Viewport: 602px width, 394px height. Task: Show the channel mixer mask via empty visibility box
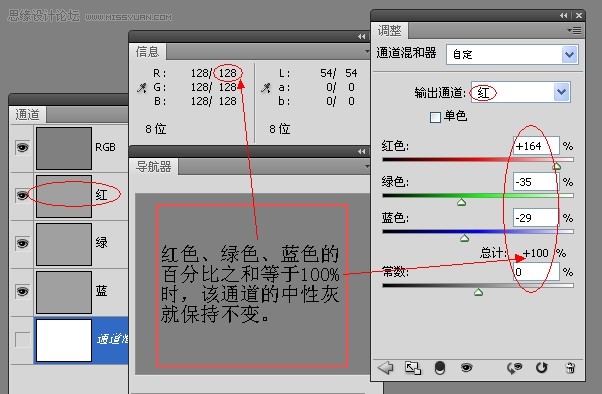click(x=22, y=340)
